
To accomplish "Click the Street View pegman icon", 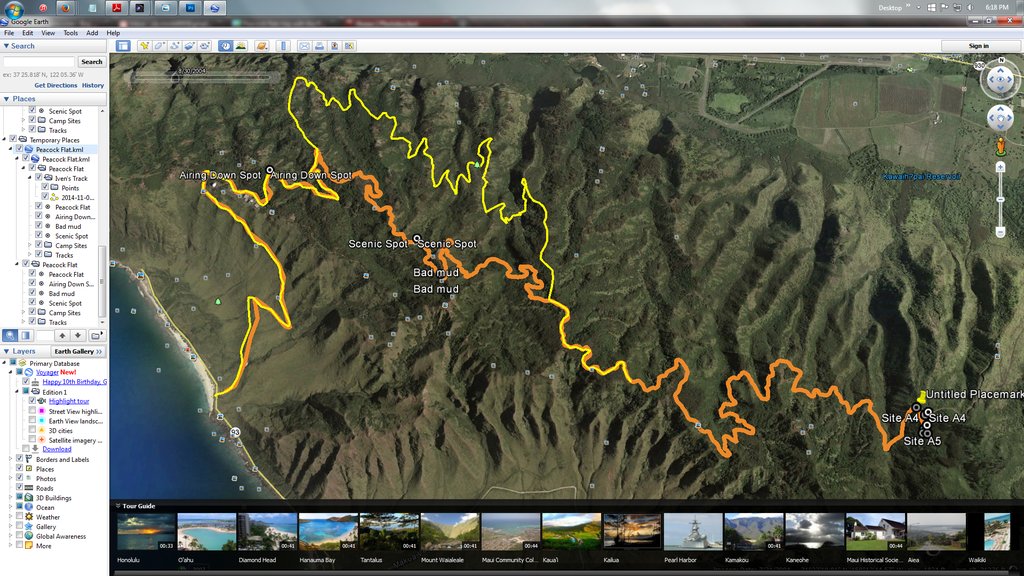I will (x=1000, y=146).
